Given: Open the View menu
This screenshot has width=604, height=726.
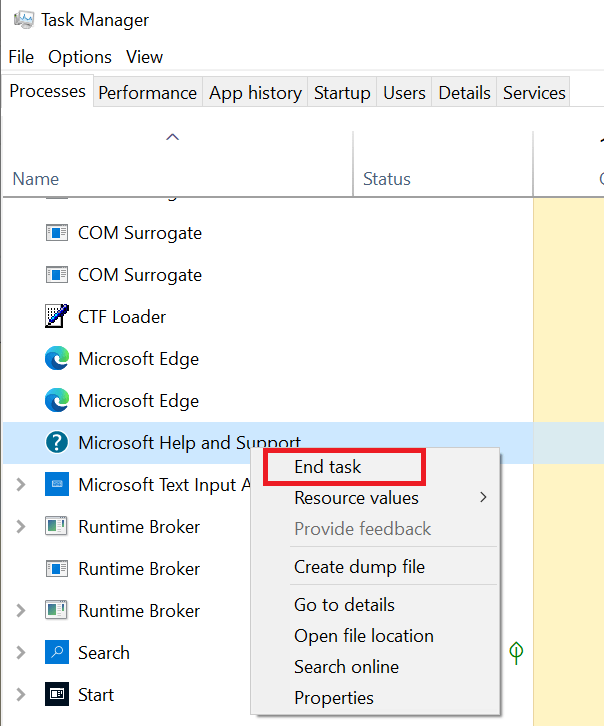Looking at the screenshot, I should (144, 57).
